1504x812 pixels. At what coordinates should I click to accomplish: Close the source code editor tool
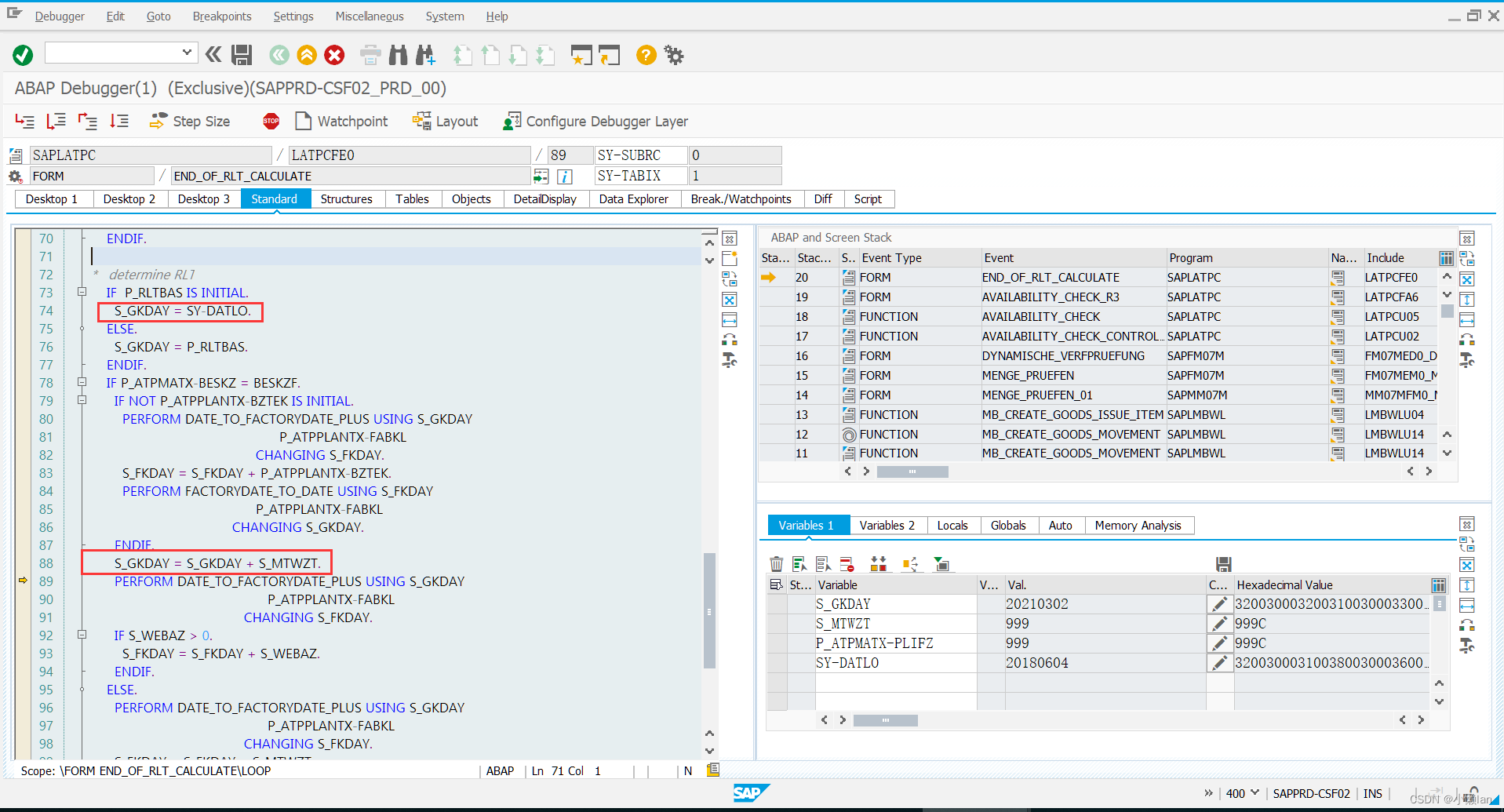pos(730,239)
